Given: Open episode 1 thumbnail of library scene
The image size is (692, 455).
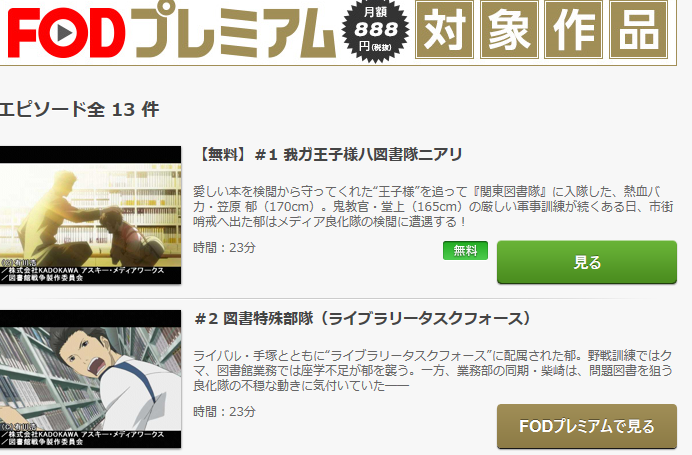Looking at the screenshot, I should (90, 215).
